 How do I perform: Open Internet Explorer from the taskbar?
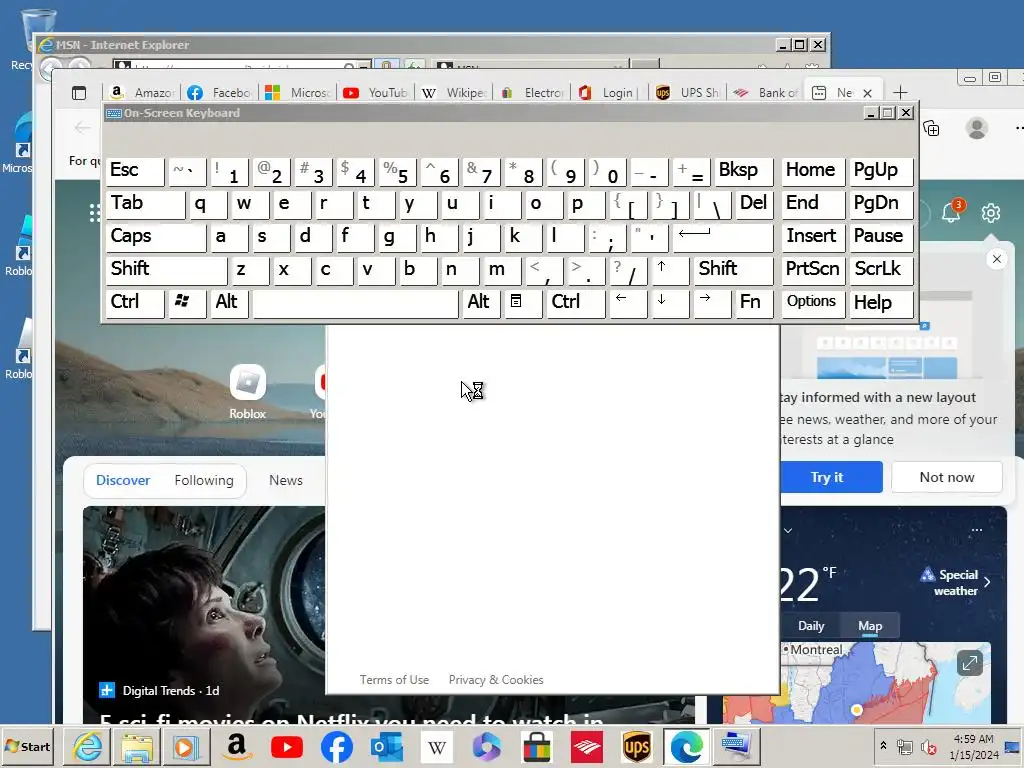point(88,746)
